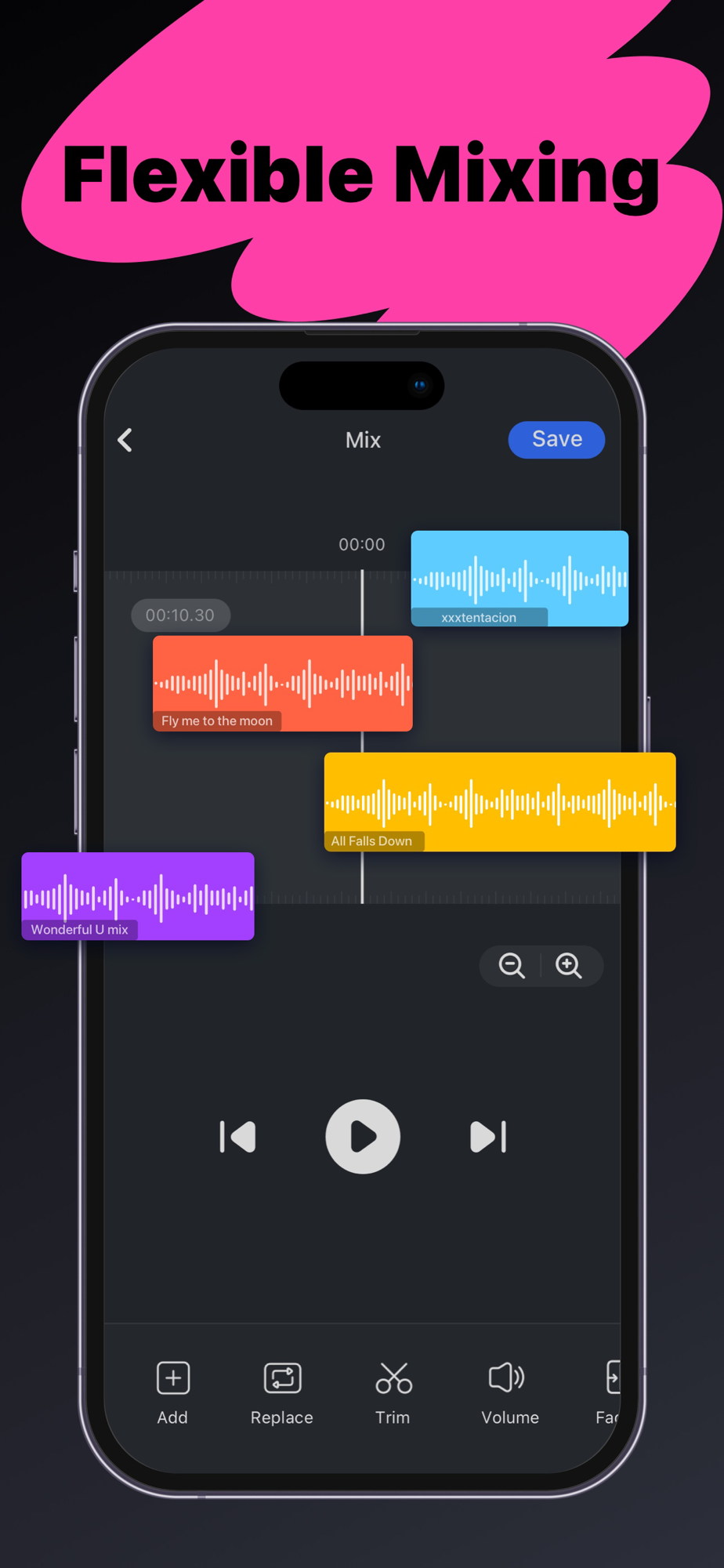Tap the Mix screen title
This screenshot has width=724, height=1568.
[x=363, y=440]
